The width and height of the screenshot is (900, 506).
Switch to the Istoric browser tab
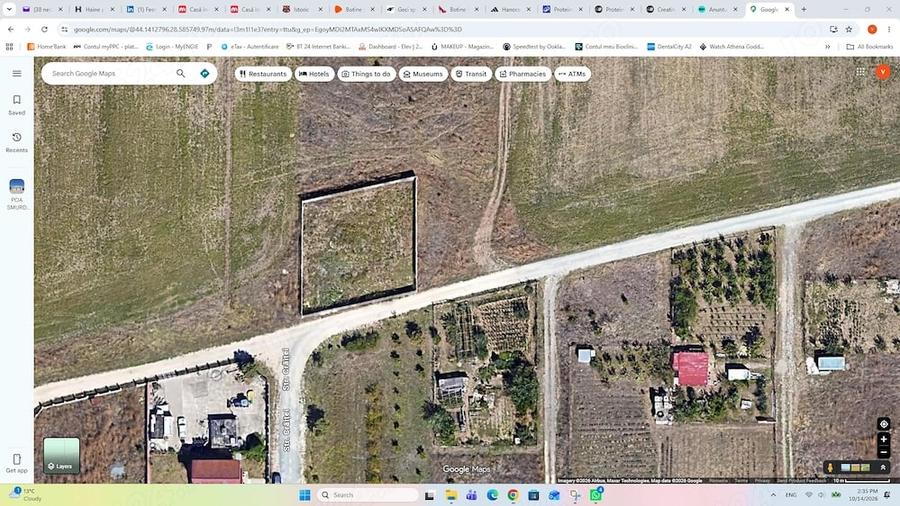coord(302,9)
